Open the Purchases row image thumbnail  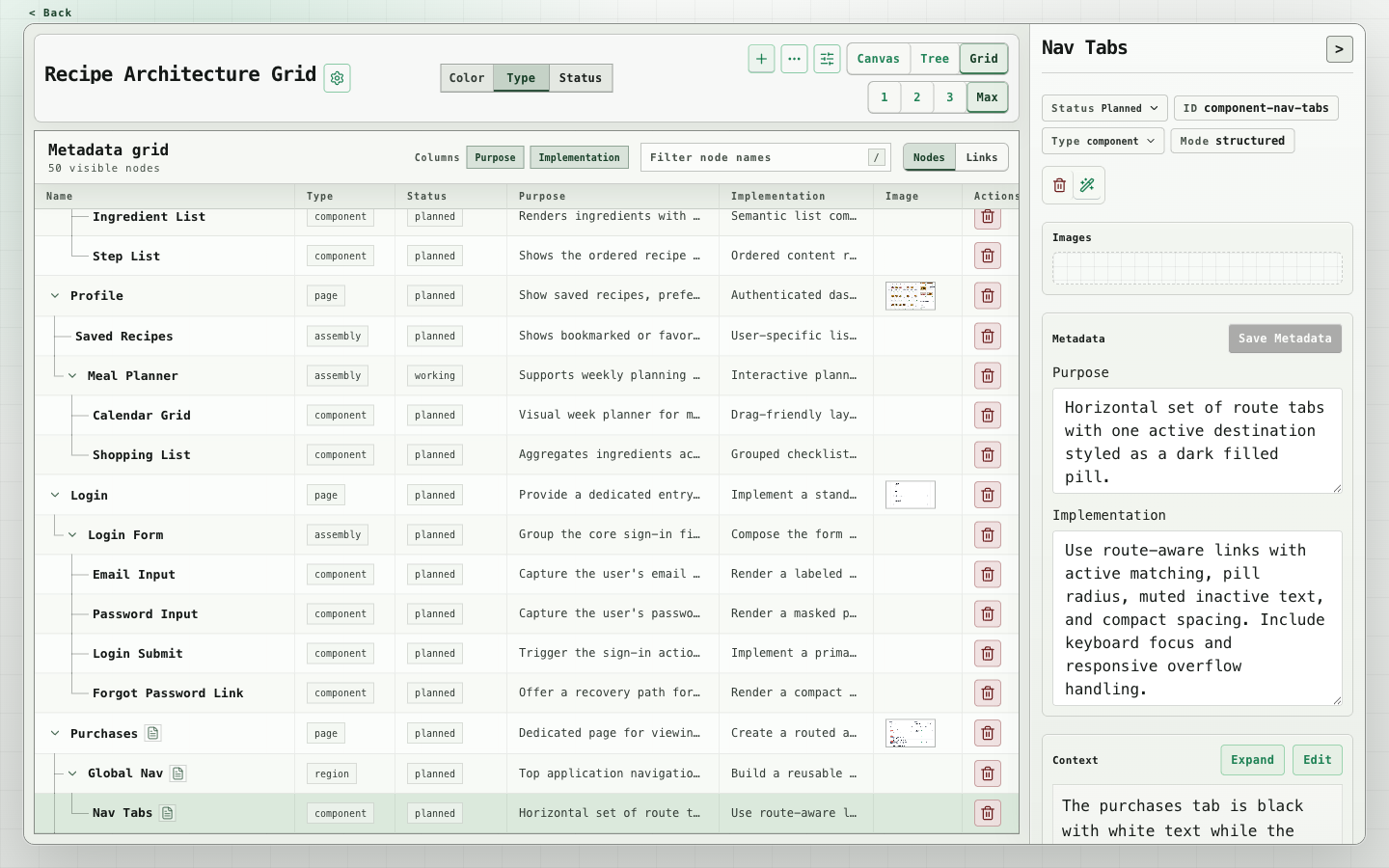pyautogui.click(x=911, y=734)
